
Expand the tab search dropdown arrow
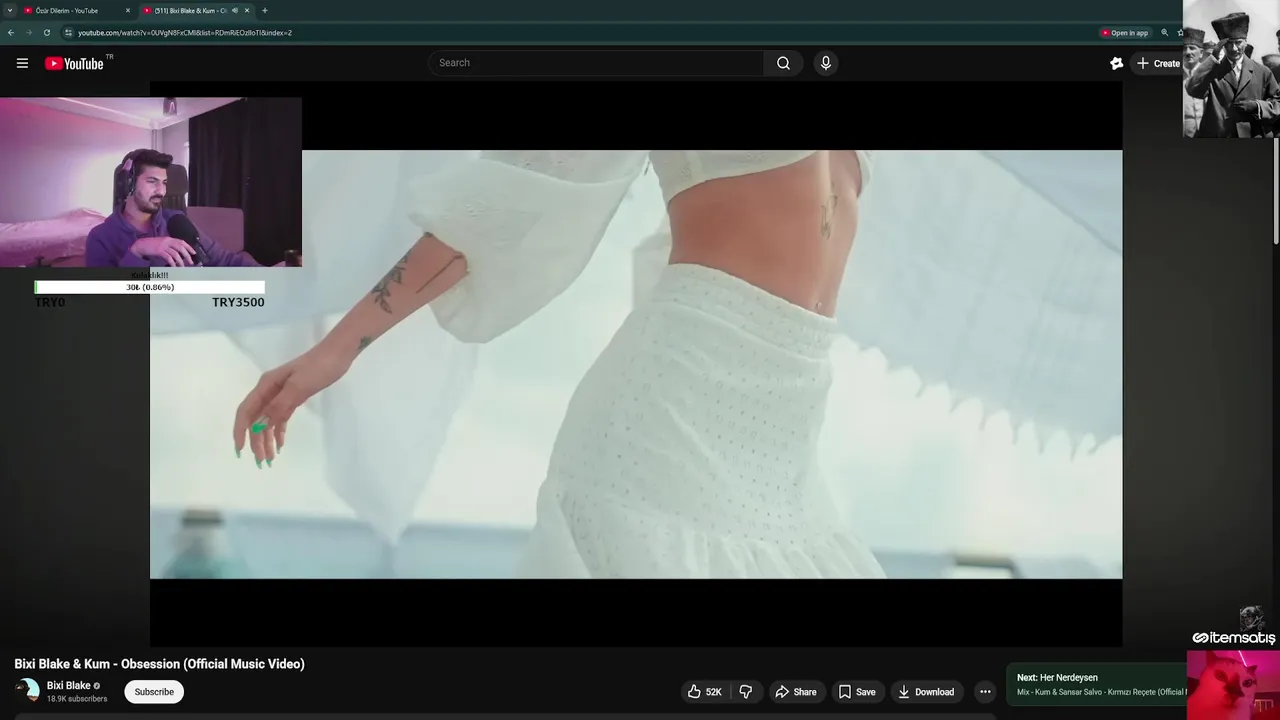tap(9, 11)
